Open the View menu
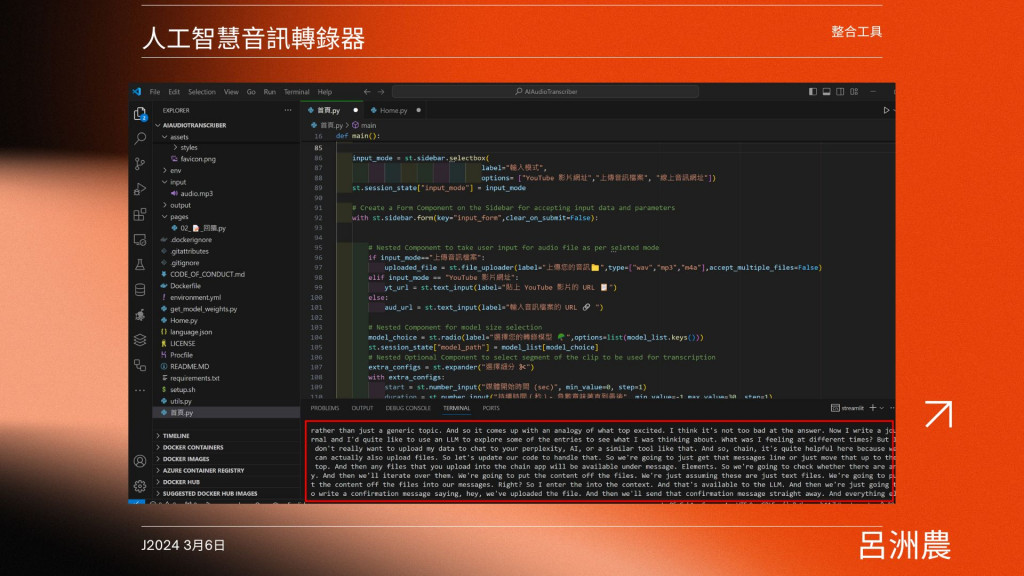The image size is (1024, 576). coord(231,92)
